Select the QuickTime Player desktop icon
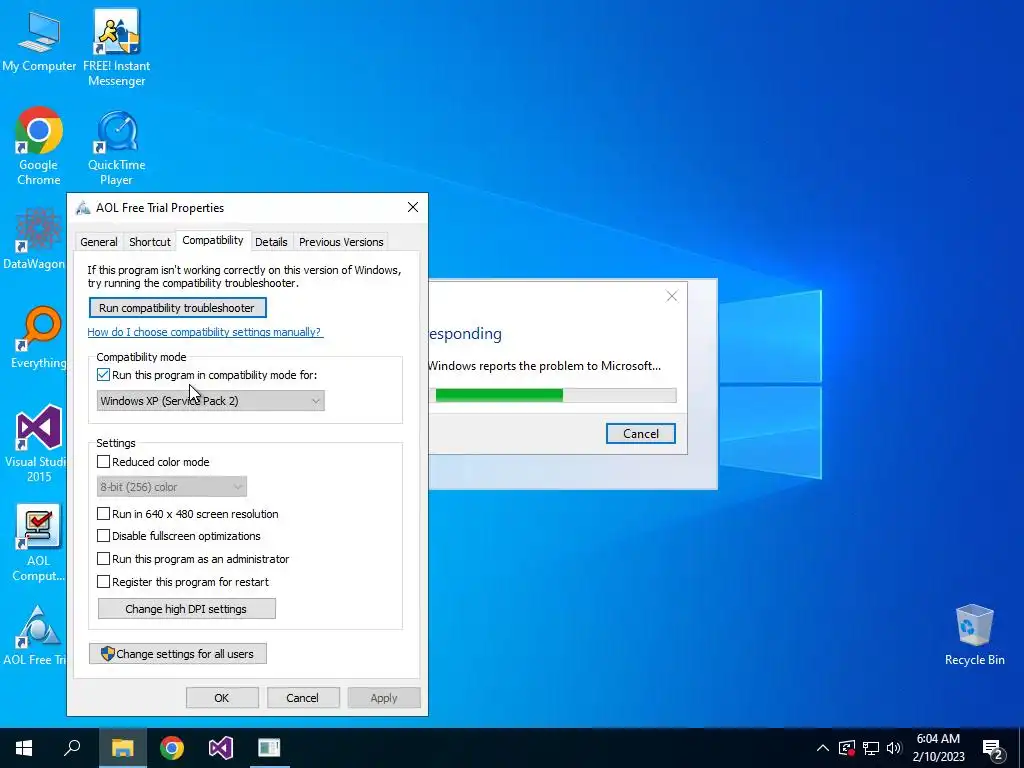Viewport: 1024px width, 768px height. (x=116, y=148)
